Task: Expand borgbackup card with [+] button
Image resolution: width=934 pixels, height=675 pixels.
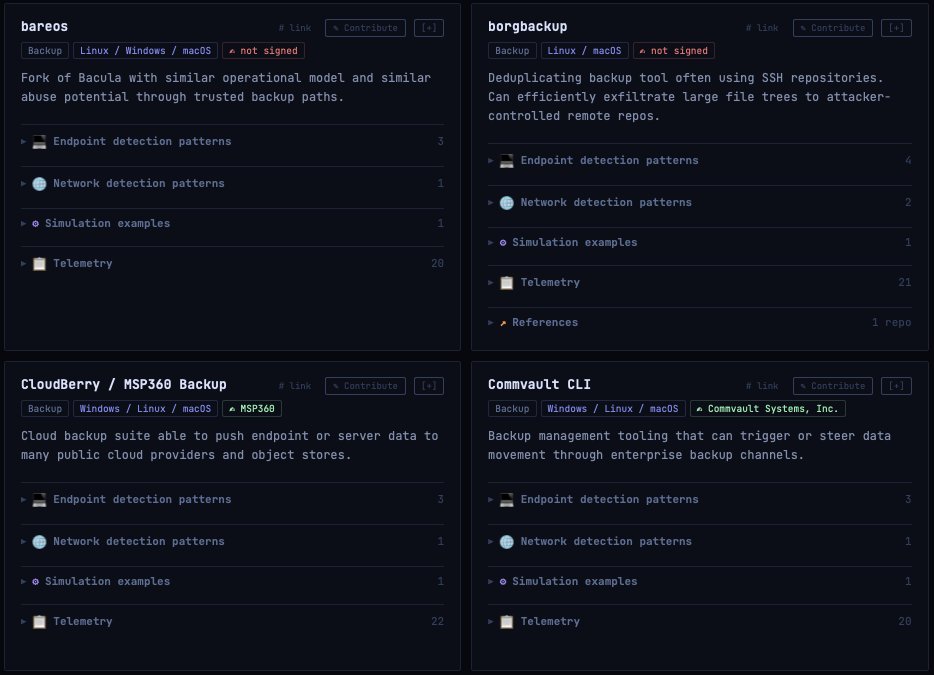Action: pyautogui.click(x=896, y=28)
